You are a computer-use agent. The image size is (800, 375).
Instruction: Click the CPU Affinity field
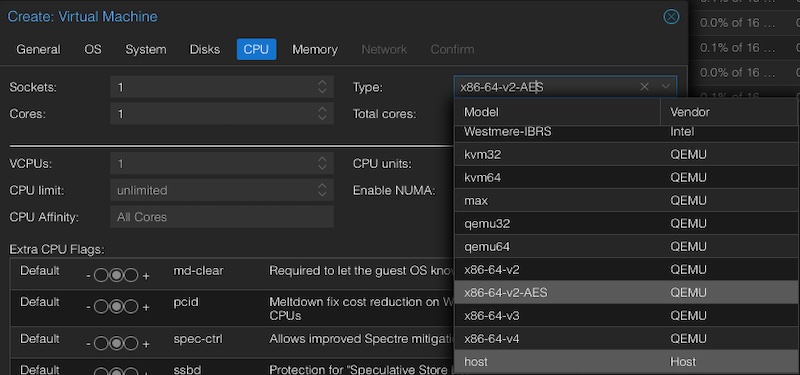tap(222, 217)
